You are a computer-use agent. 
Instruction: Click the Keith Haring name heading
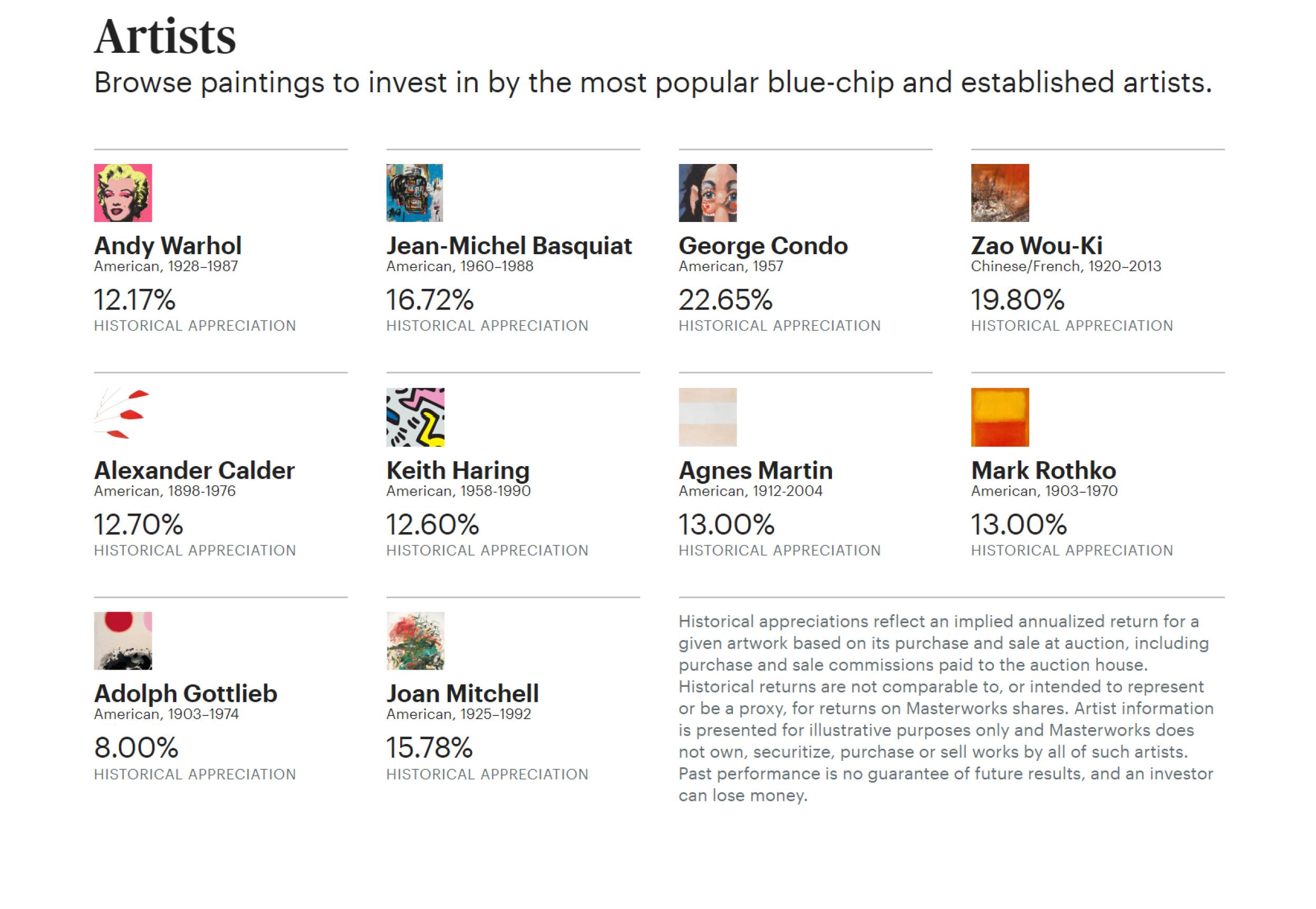click(458, 470)
